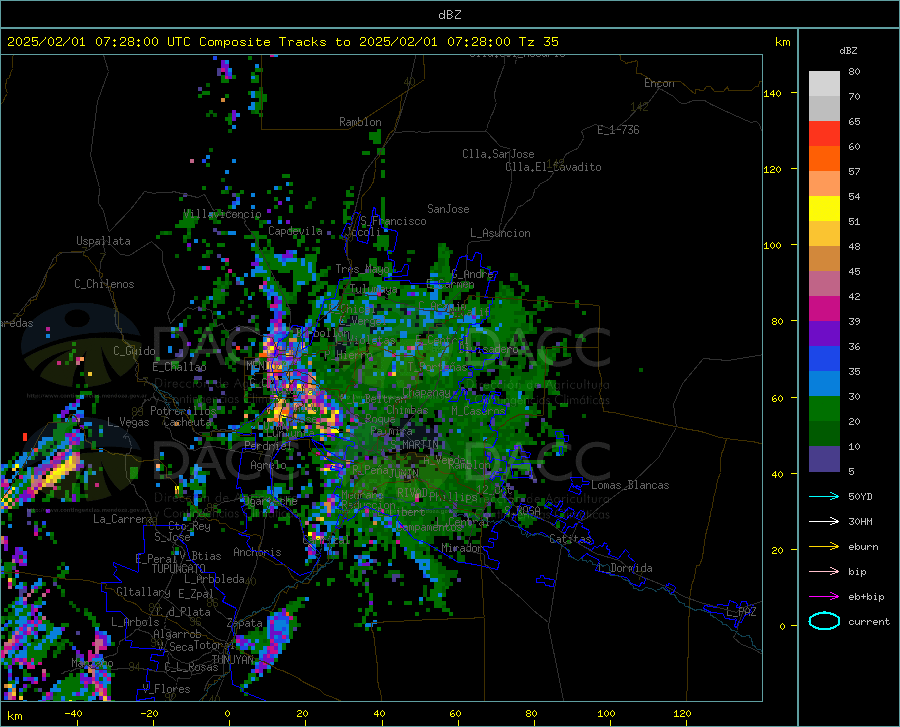Click the Mirador map label

point(461,548)
